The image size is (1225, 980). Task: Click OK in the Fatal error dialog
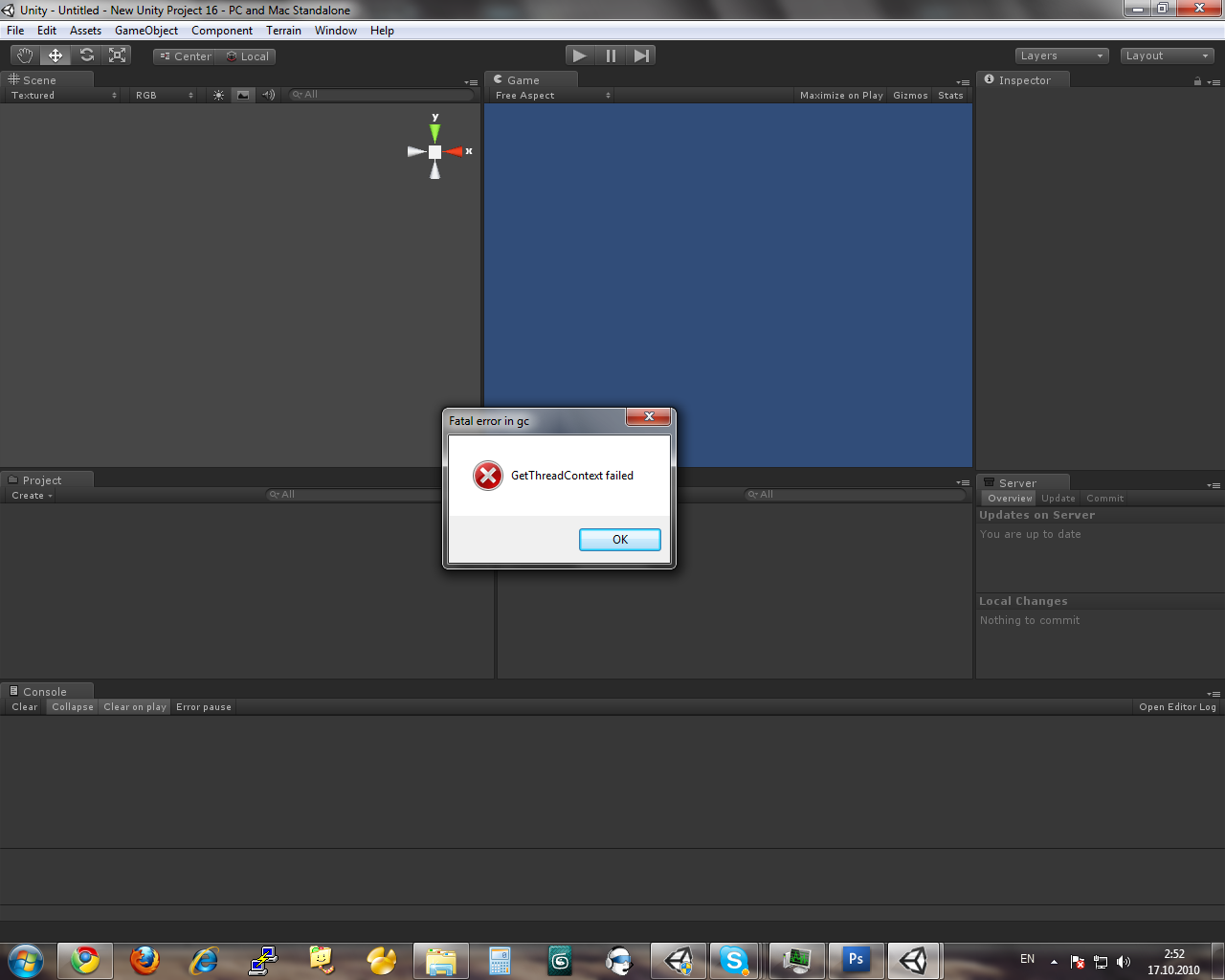point(620,540)
